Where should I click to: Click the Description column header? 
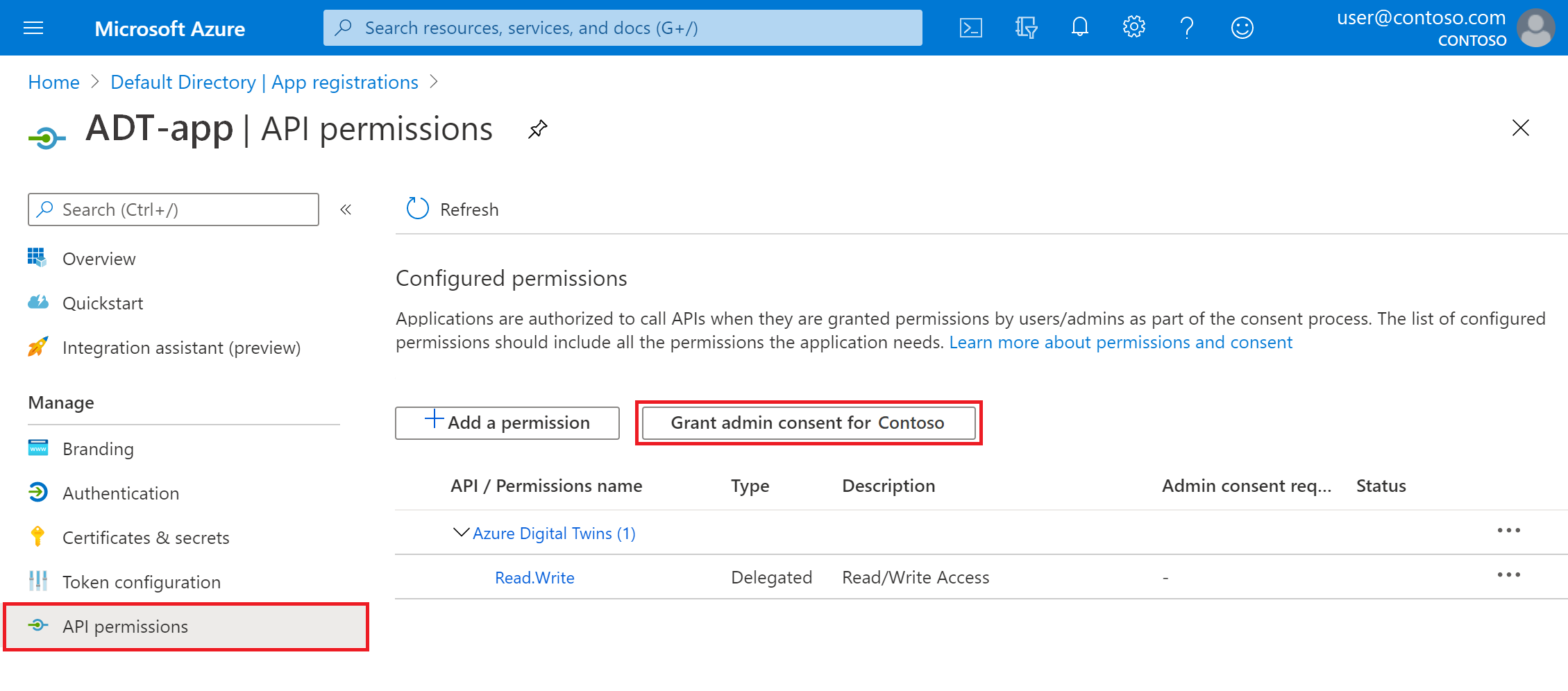coord(888,486)
